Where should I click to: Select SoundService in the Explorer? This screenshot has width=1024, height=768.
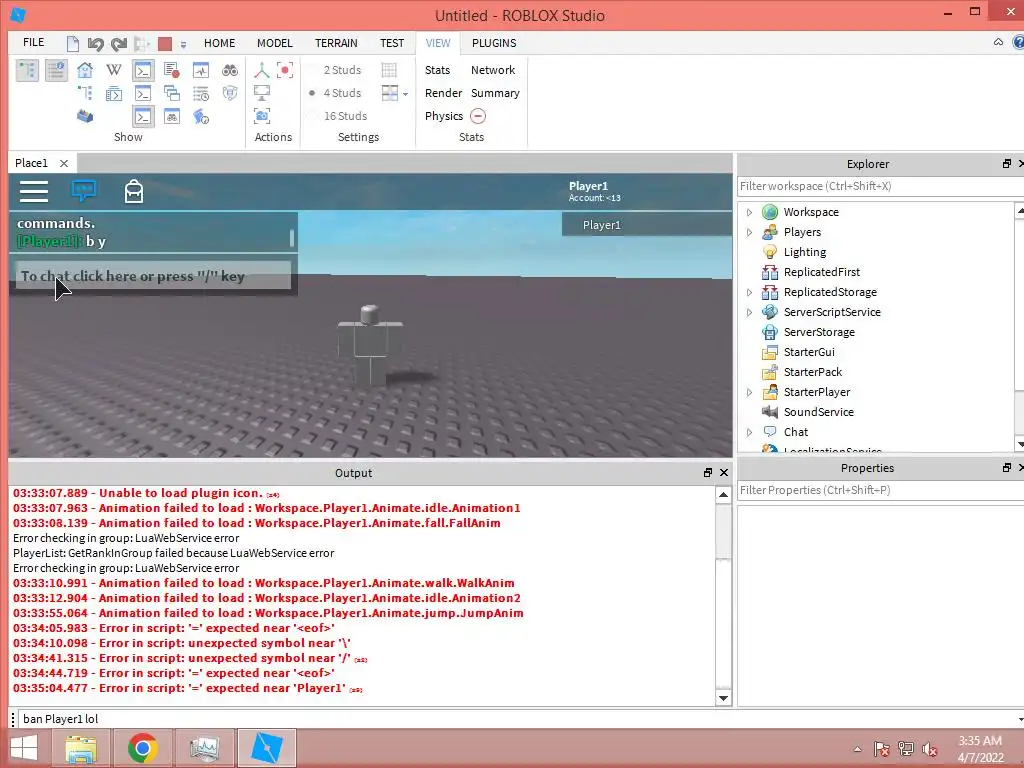(818, 412)
